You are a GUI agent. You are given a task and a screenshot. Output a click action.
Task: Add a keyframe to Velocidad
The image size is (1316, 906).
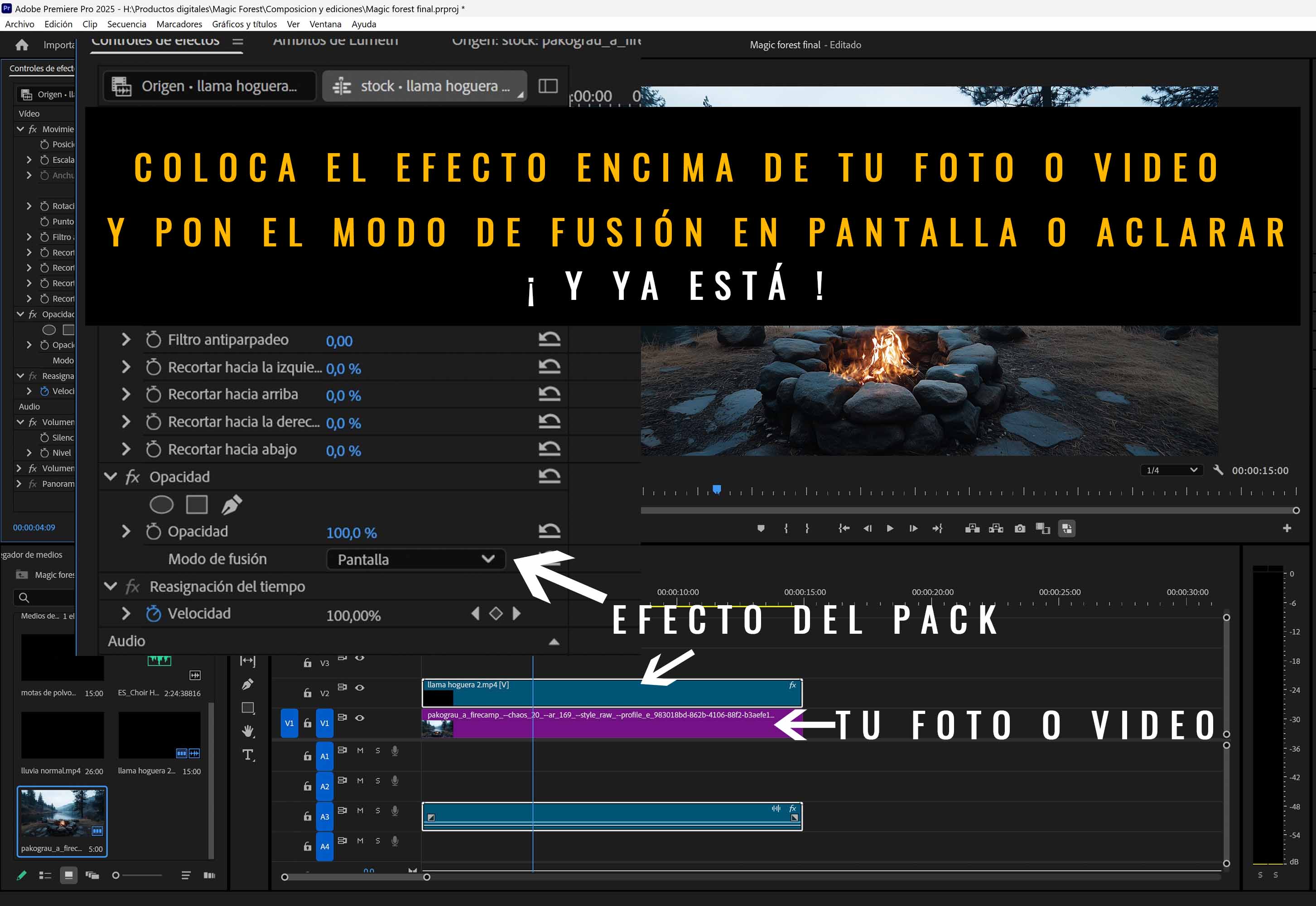tap(496, 614)
